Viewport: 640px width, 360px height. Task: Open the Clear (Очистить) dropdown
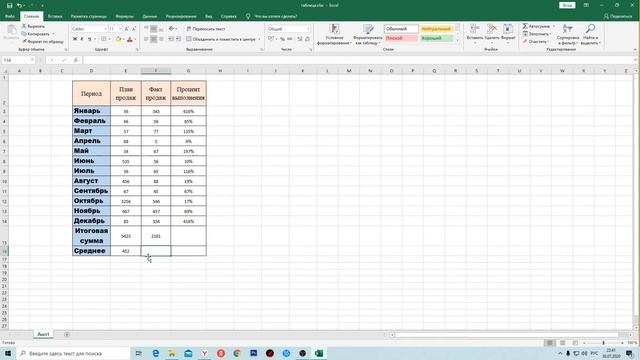536,41
